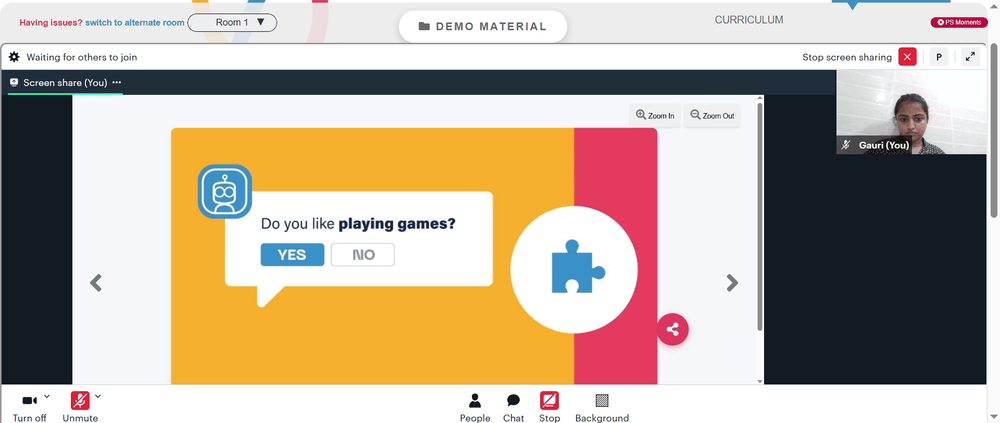Turn off the camera
The image size is (1000, 423).
(29, 407)
